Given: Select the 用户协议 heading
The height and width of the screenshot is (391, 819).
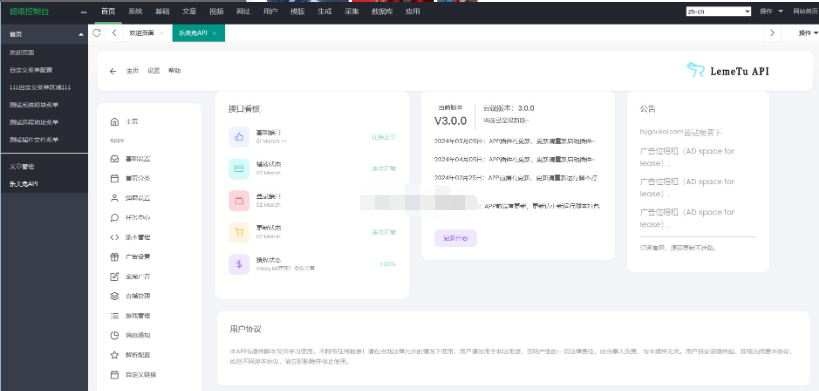Looking at the screenshot, I should click(x=245, y=329).
